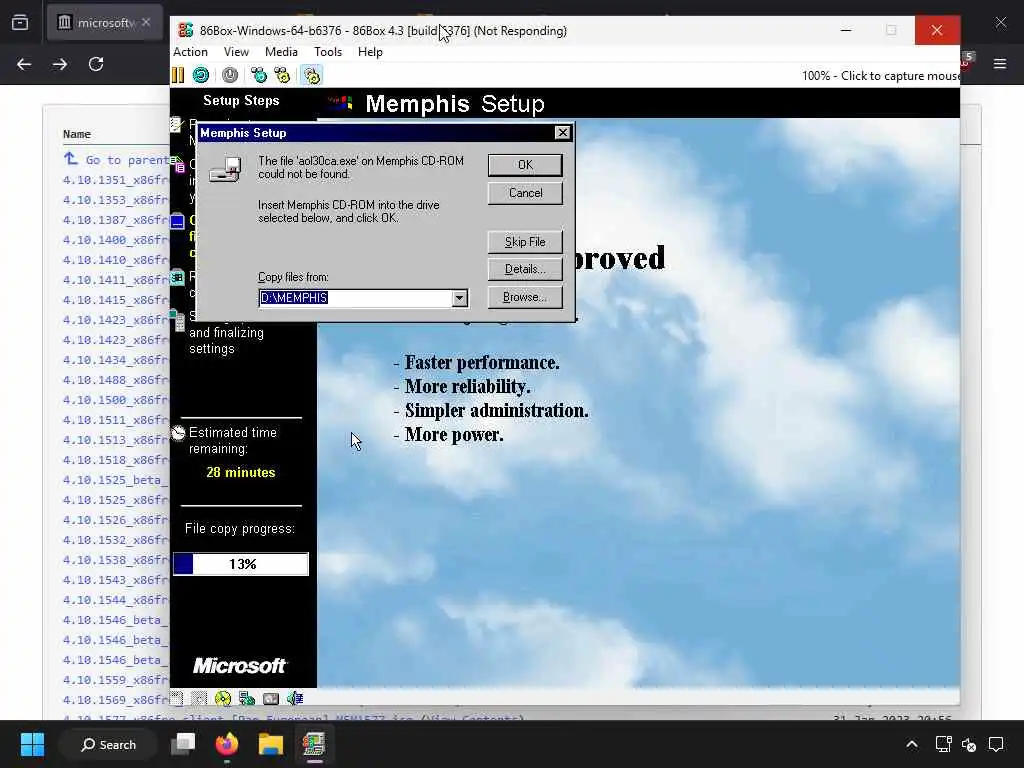
Task: Open the Firefox hamburger menu
Action: click(x=1000, y=63)
